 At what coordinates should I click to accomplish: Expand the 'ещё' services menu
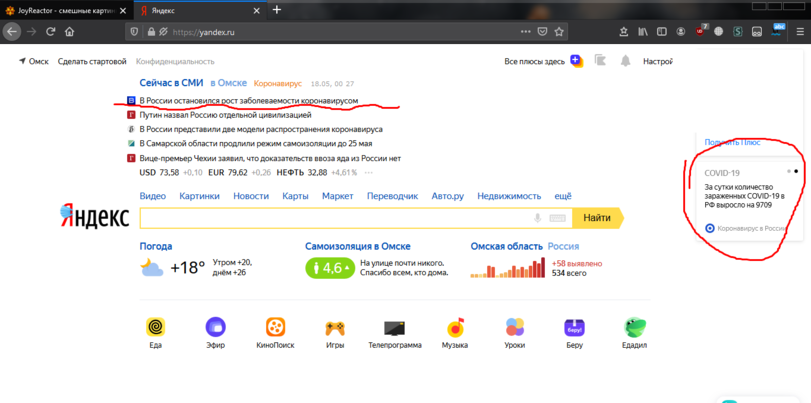tap(563, 196)
